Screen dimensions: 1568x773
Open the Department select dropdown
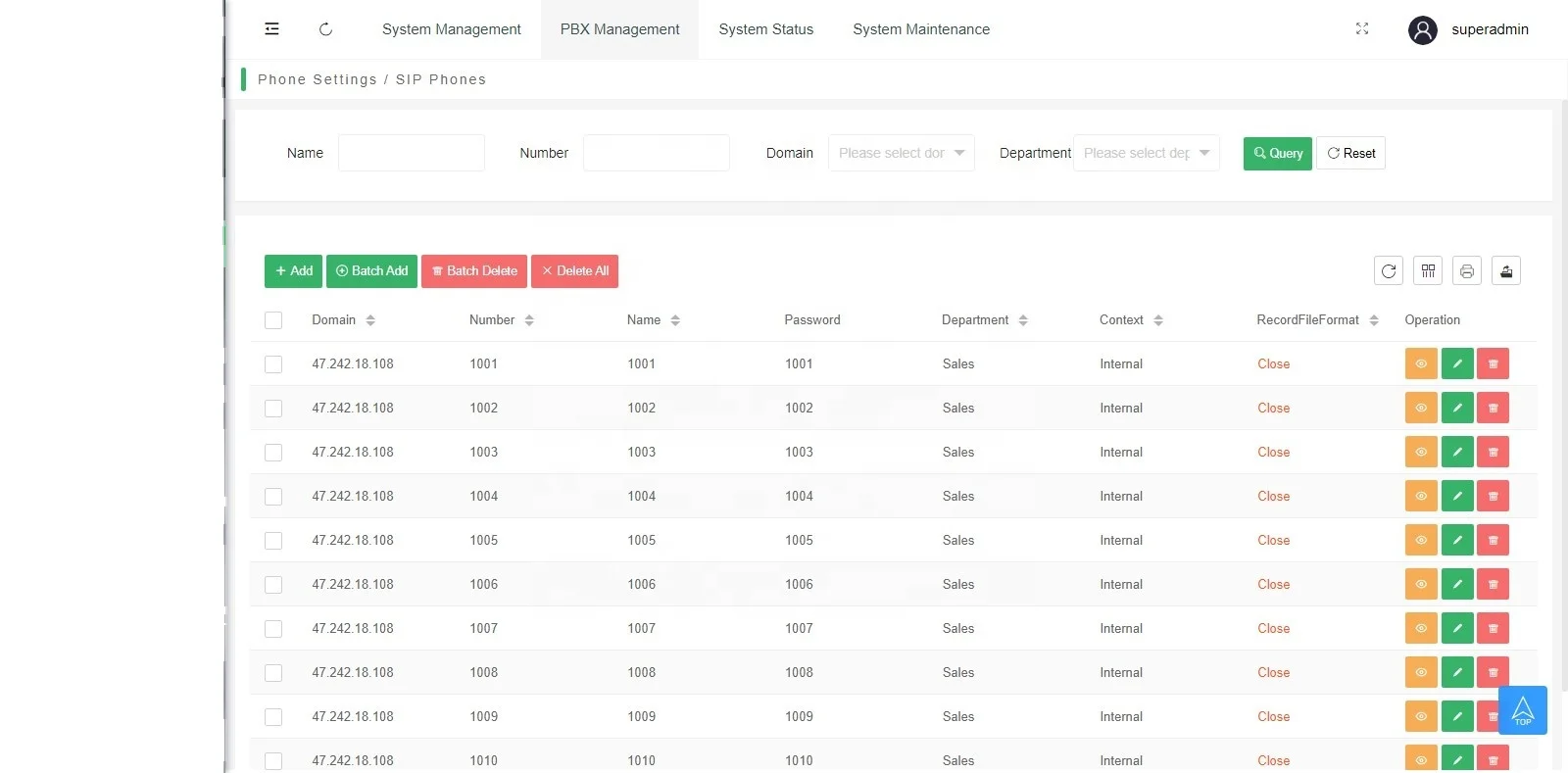[x=1147, y=153]
